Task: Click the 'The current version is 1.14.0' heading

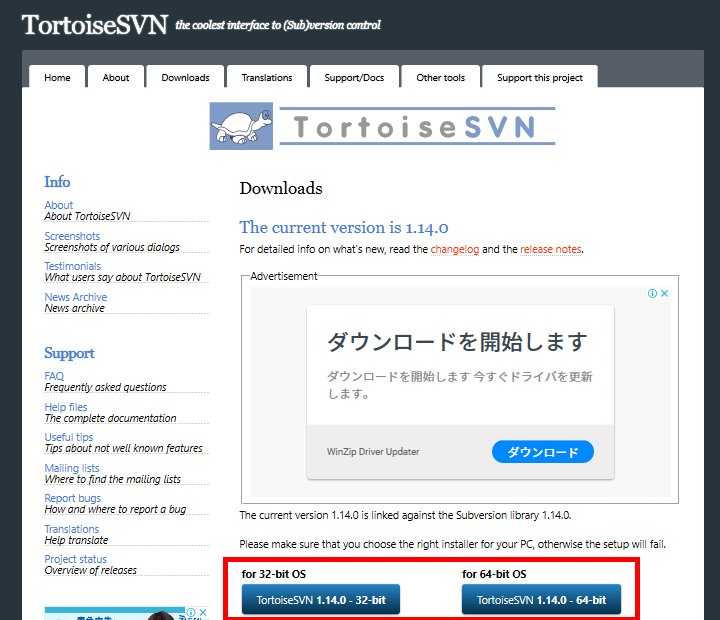Action: 344,227
